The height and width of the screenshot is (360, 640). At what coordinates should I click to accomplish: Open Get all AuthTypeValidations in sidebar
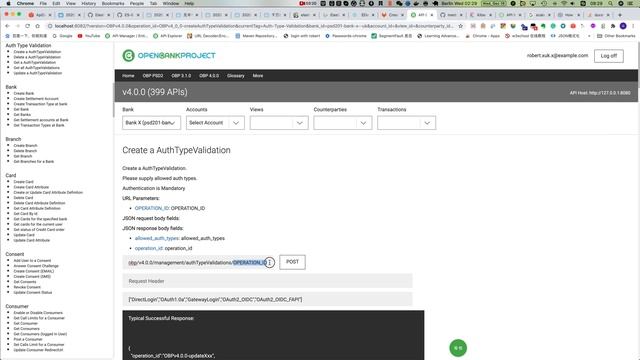click(x=36, y=68)
